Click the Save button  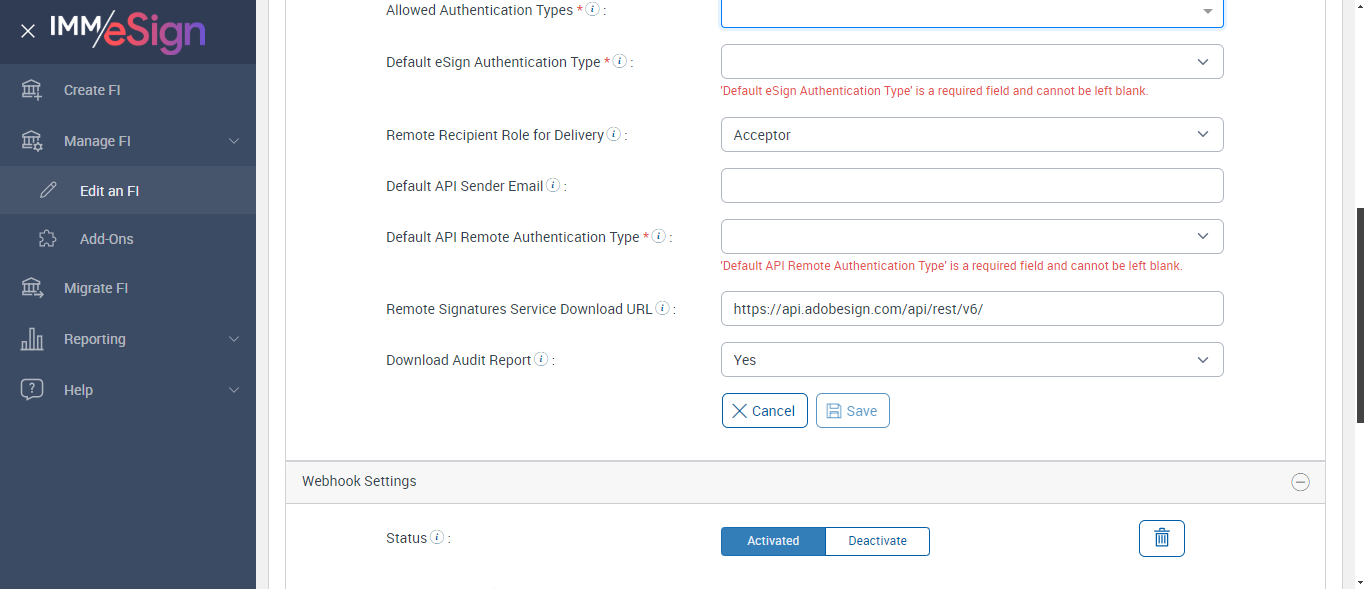tap(852, 411)
